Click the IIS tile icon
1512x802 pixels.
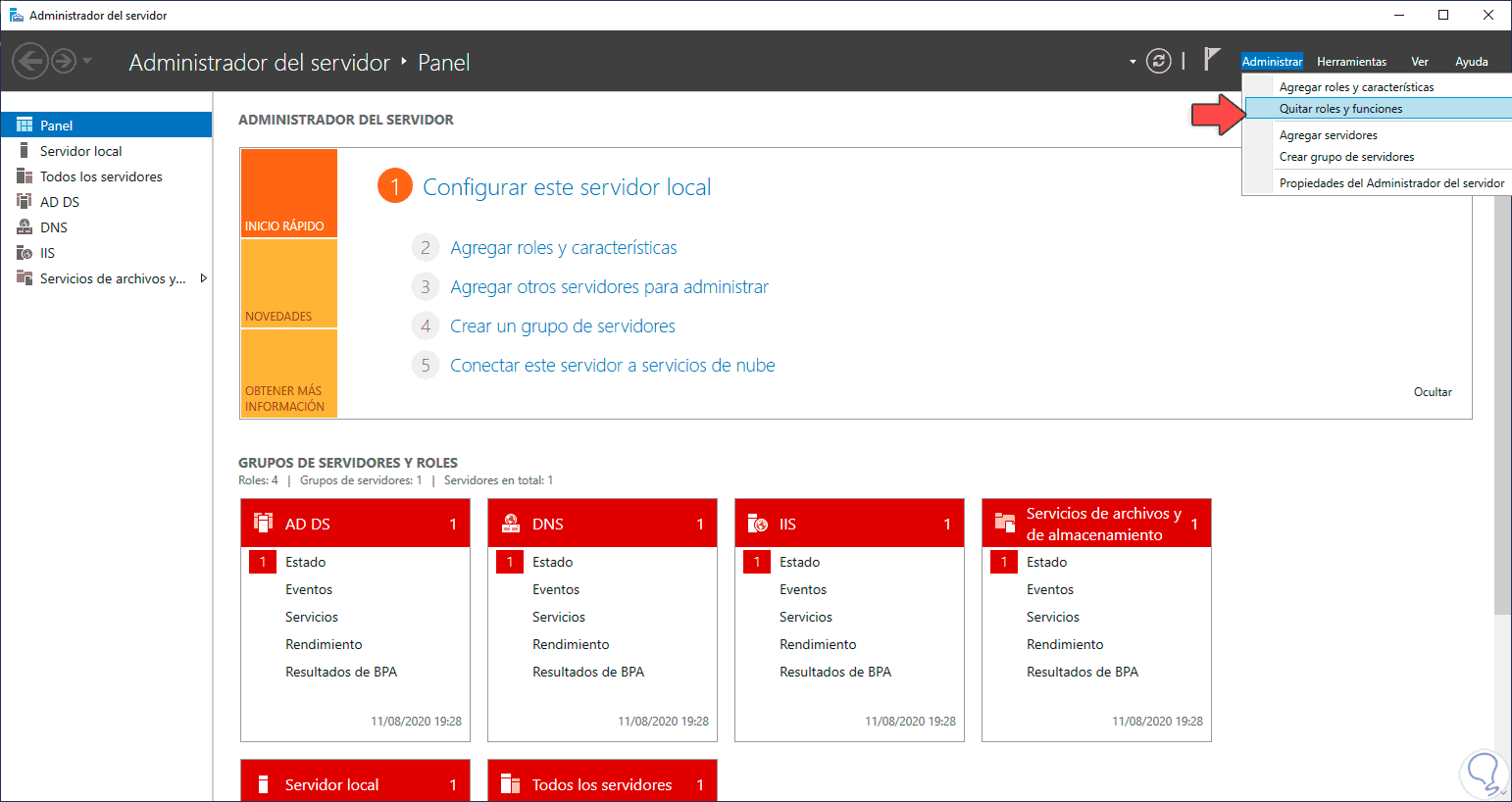[758, 523]
